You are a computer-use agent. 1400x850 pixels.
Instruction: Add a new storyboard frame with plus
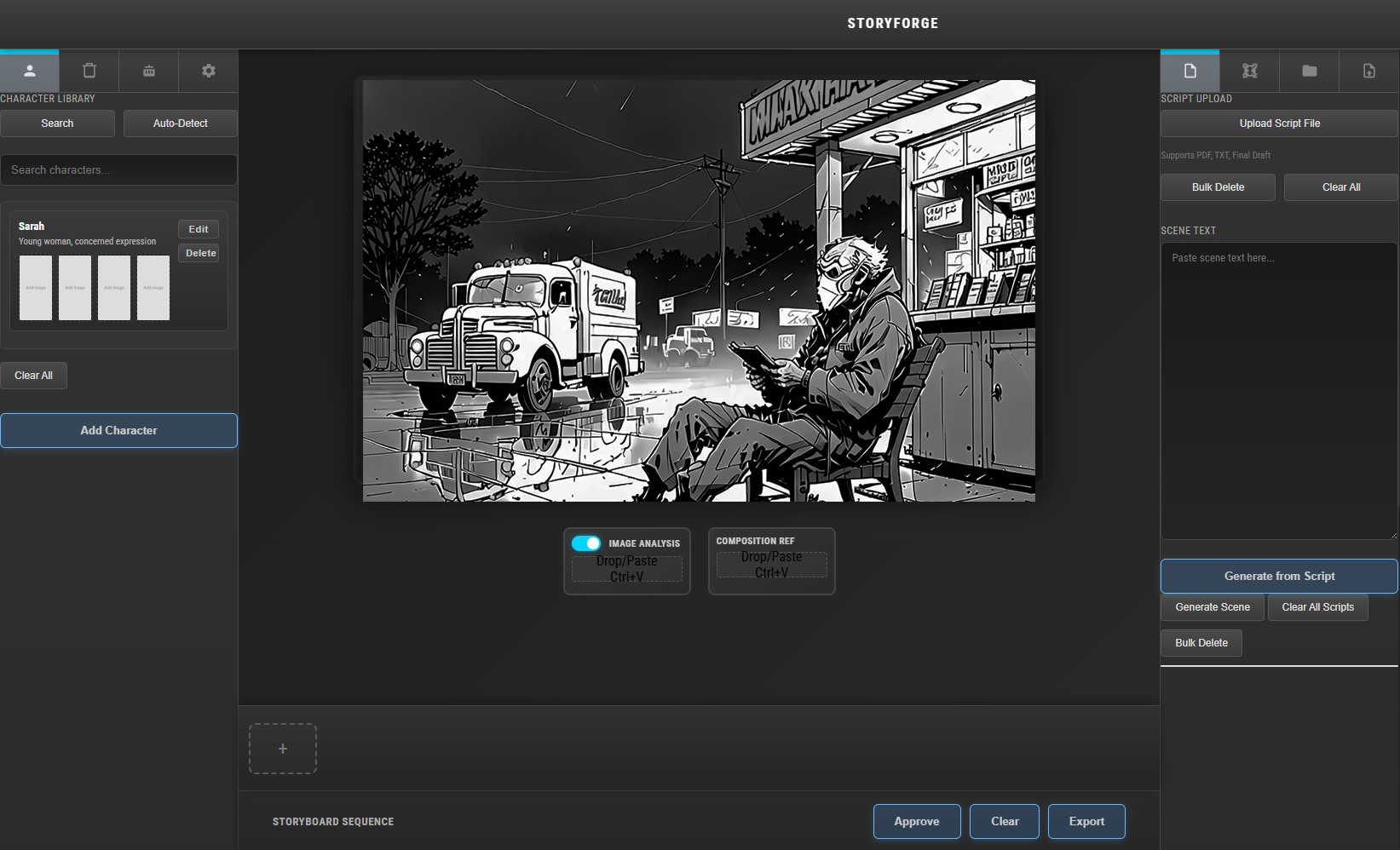pos(283,749)
